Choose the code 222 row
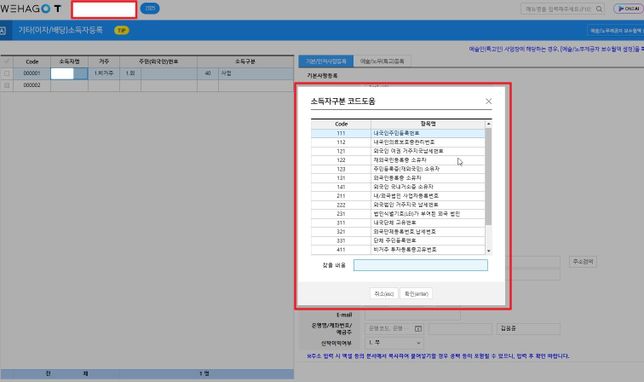644x382 pixels. (398, 205)
